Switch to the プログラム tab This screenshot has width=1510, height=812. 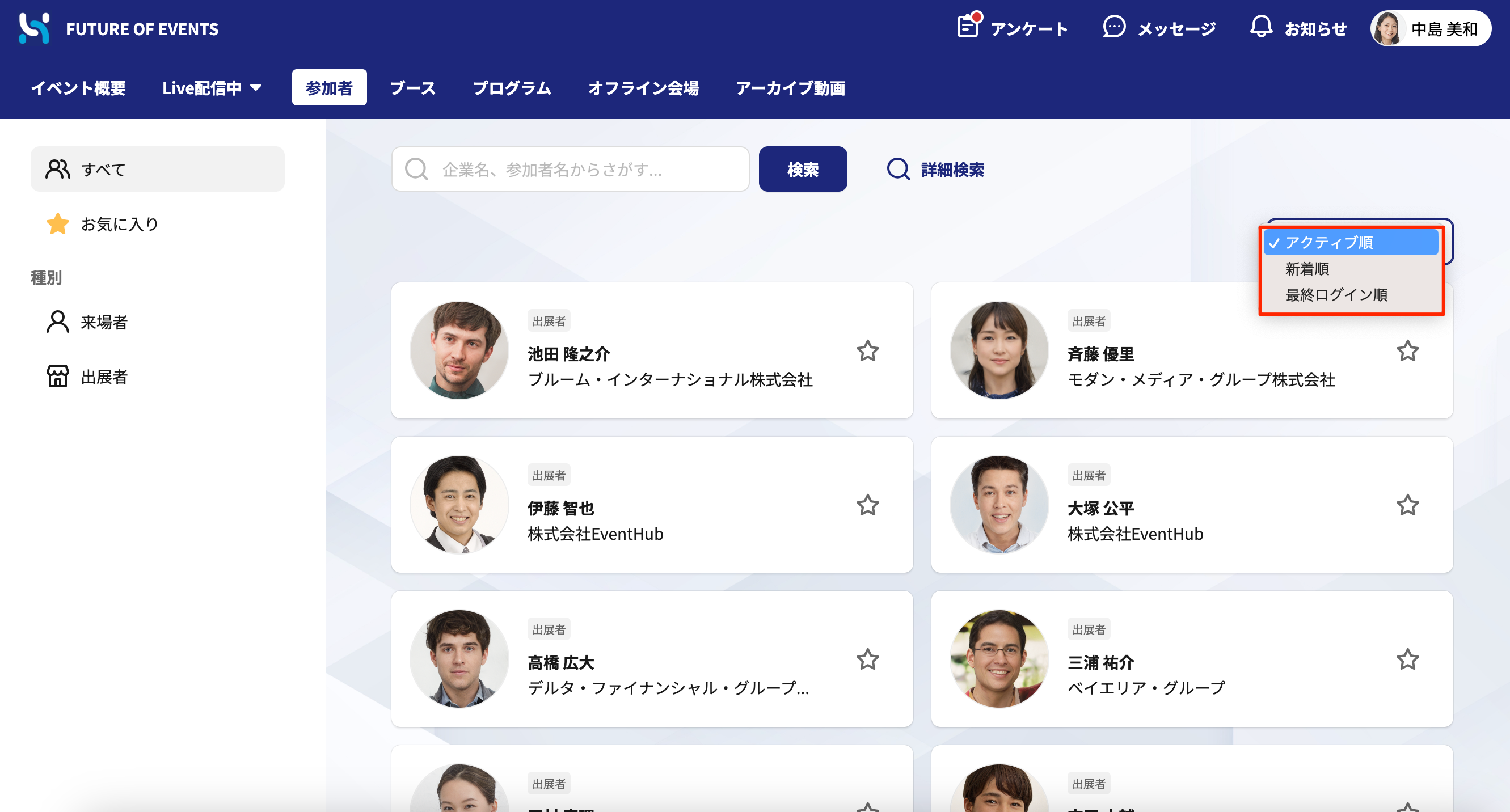512,88
